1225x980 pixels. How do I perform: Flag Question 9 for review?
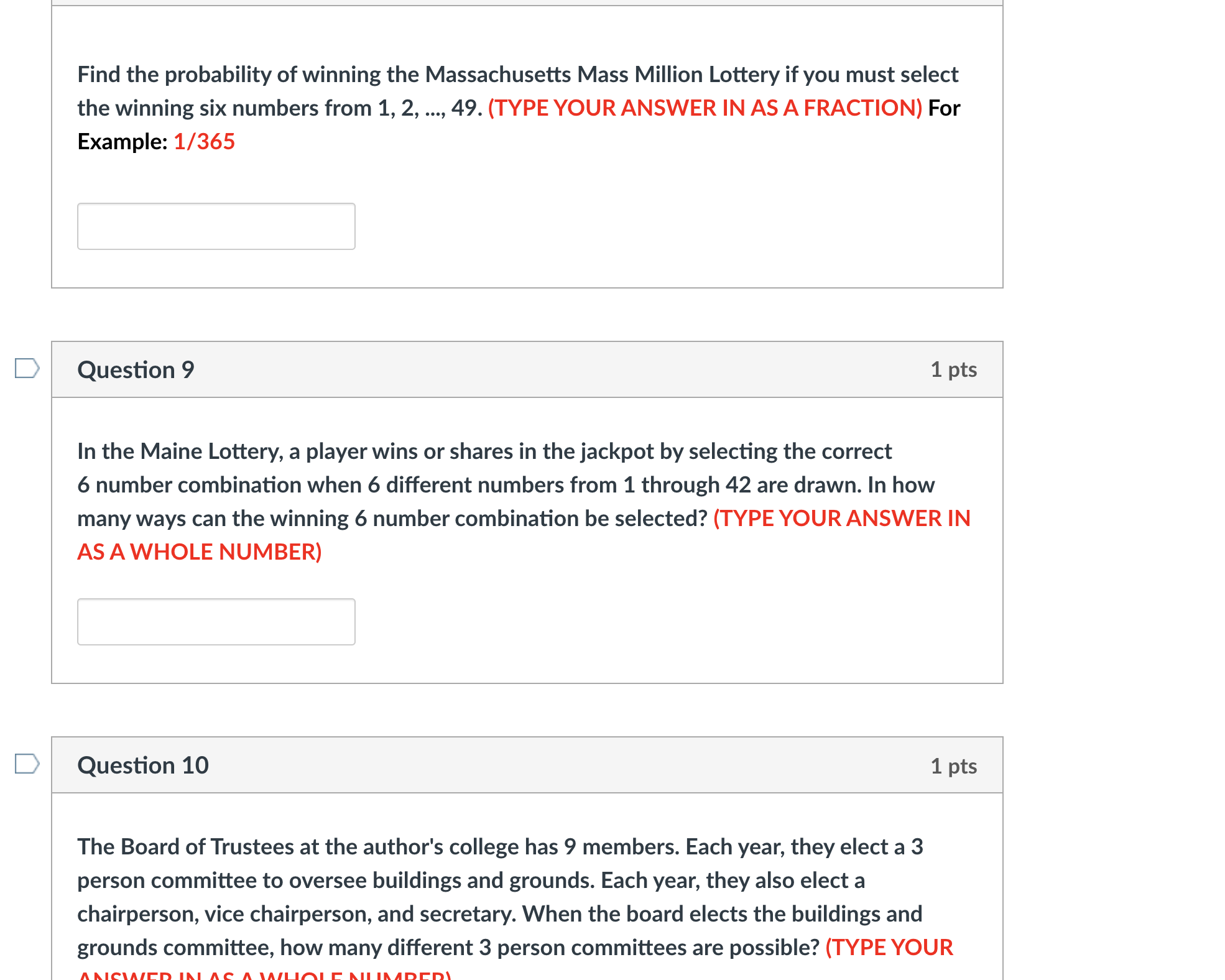tap(27, 368)
